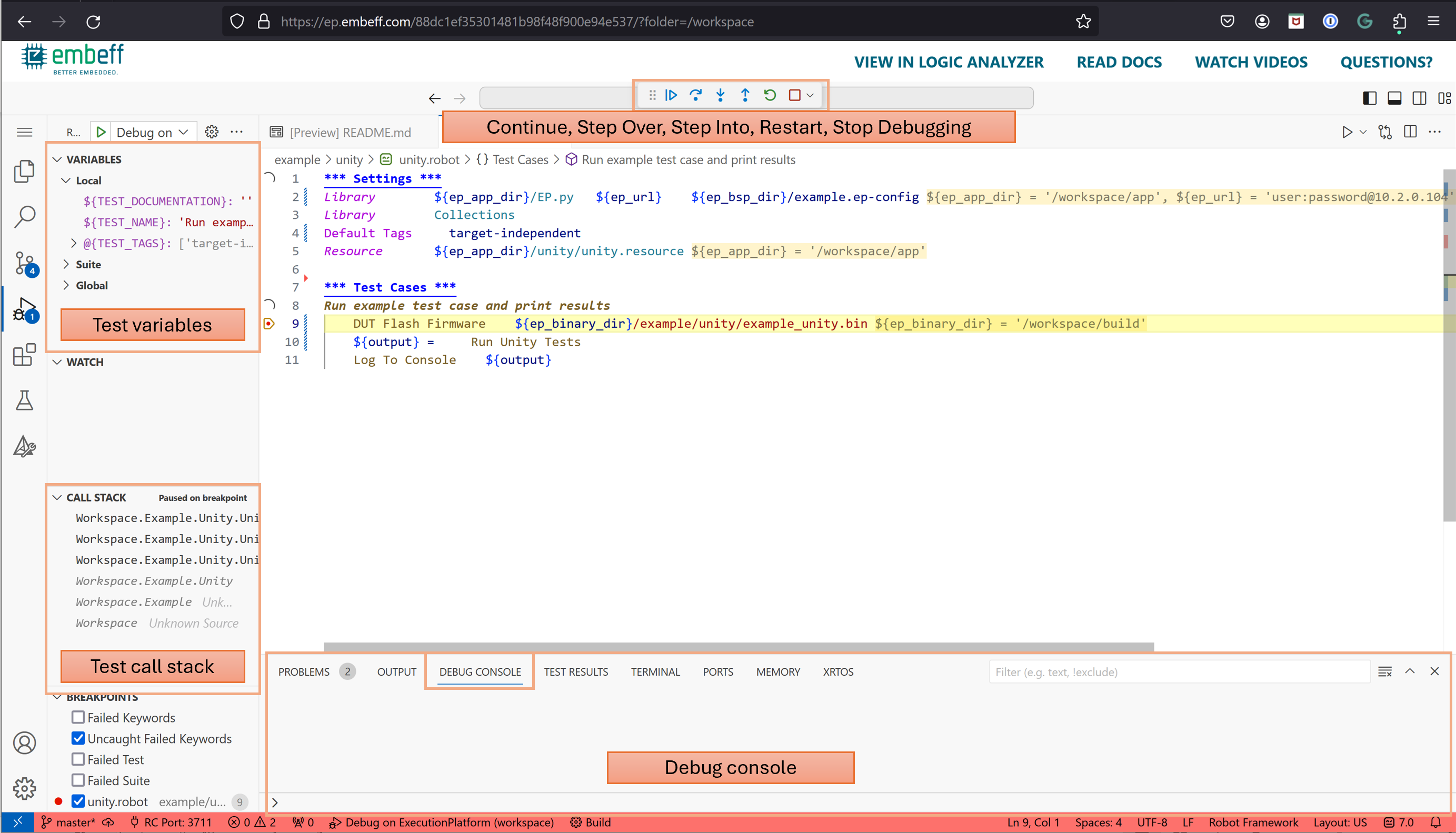Click the RC Port: 3711 status item

click(x=171, y=822)
